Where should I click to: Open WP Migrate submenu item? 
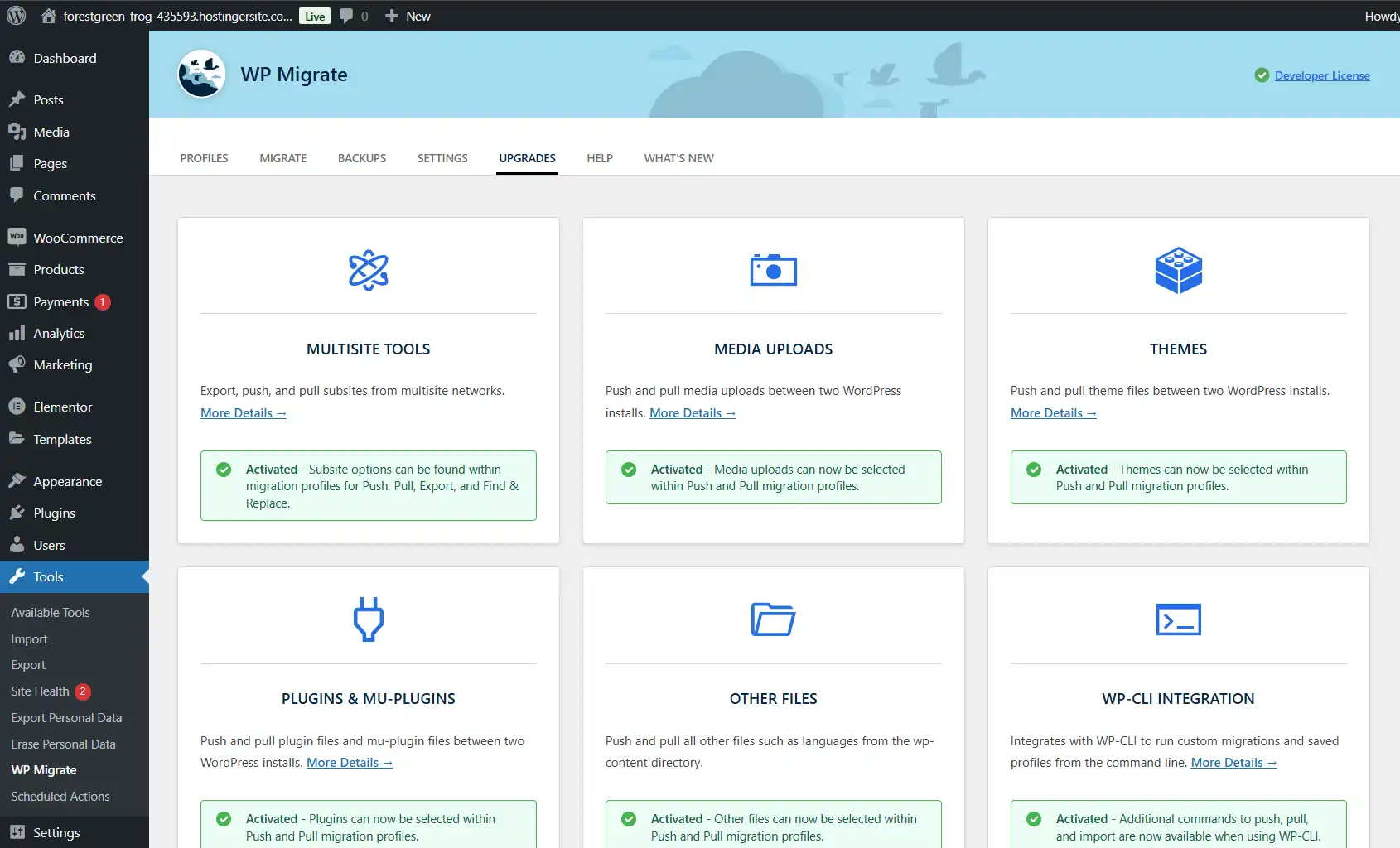[44, 770]
